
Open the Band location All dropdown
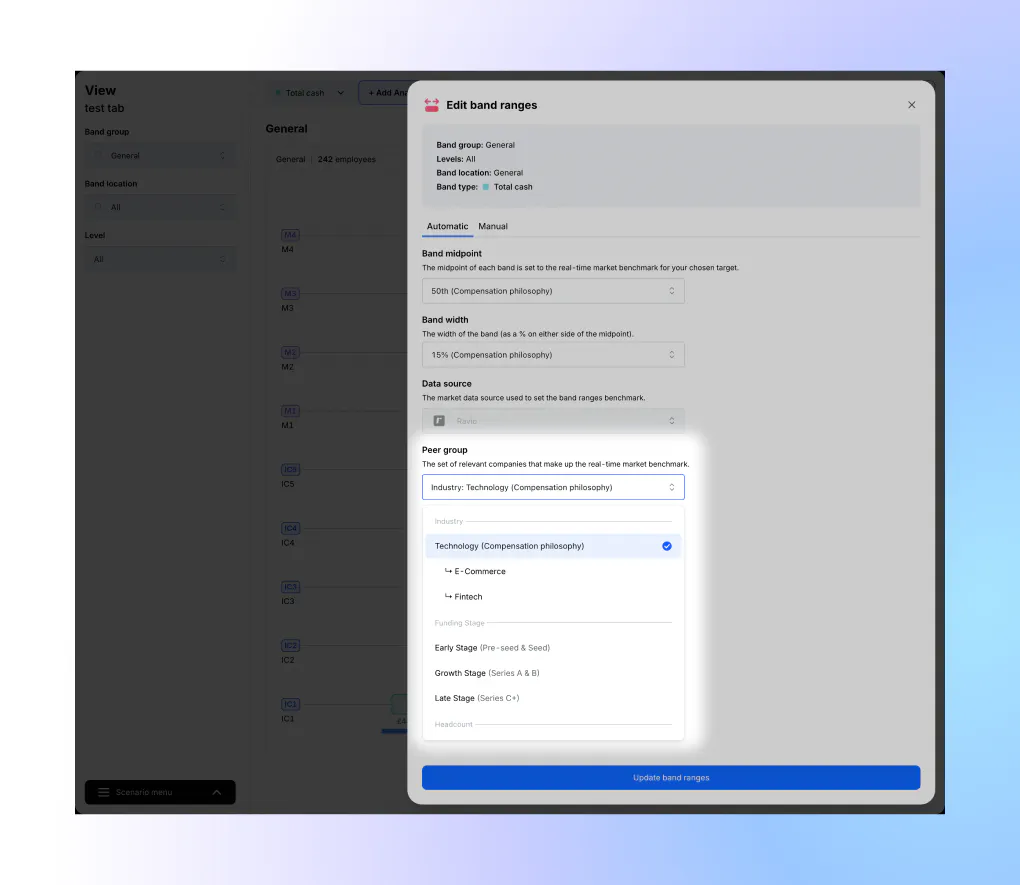(x=160, y=207)
